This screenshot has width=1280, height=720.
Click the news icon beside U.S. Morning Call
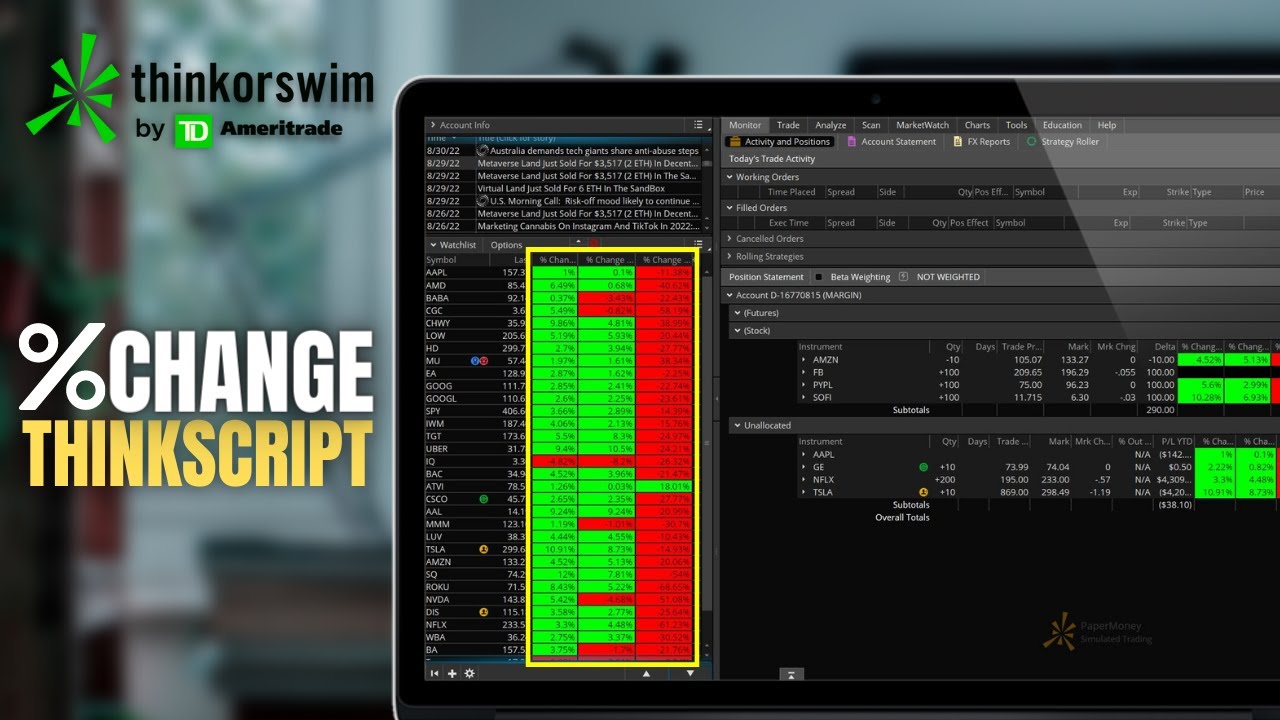click(483, 201)
